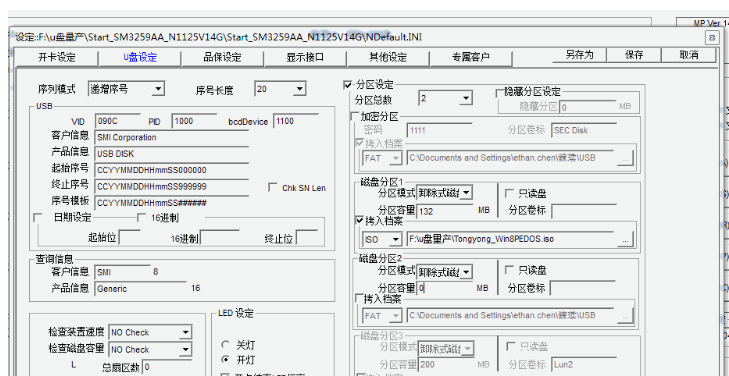The height and width of the screenshot is (376, 729).
Task: Open the 开卡设定 tab
Action: point(56,58)
